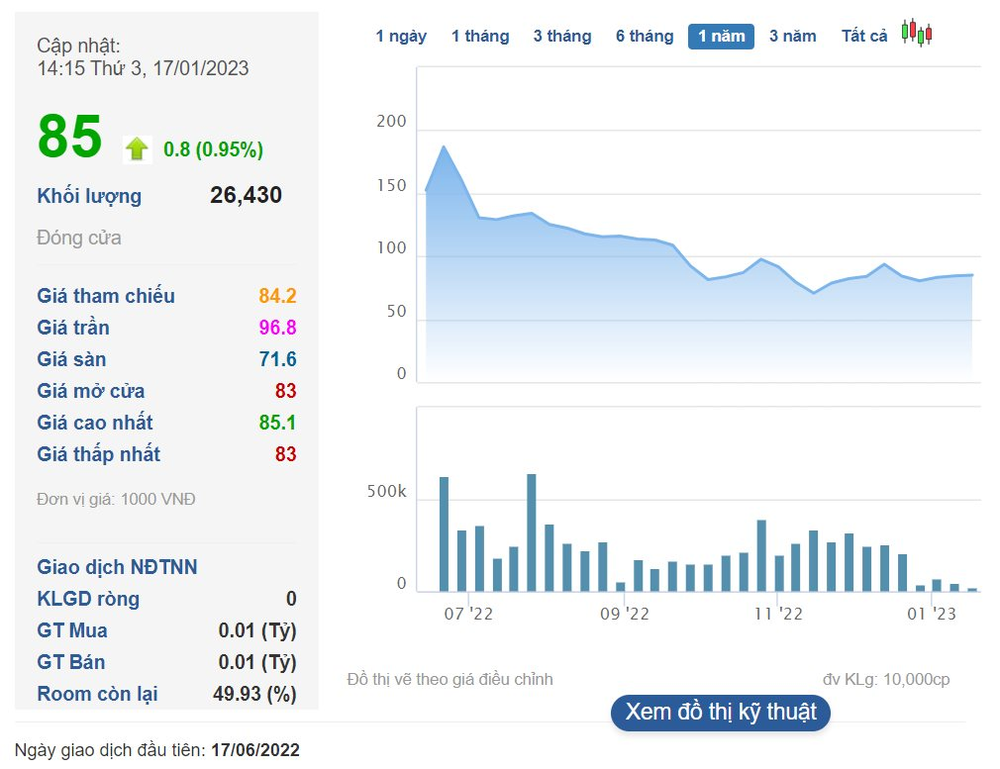The image size is (1000, 769).
Task: Click the 500k volume axis label
Action: tap(386, 492)
